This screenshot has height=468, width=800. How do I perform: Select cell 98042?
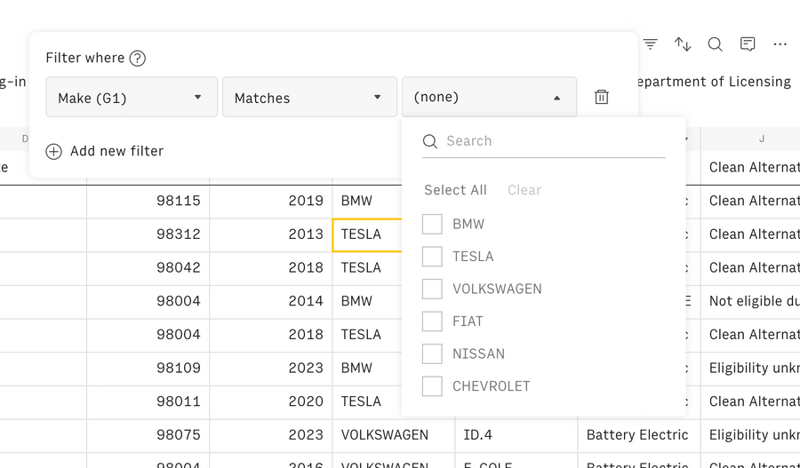(x=148, y=268)
